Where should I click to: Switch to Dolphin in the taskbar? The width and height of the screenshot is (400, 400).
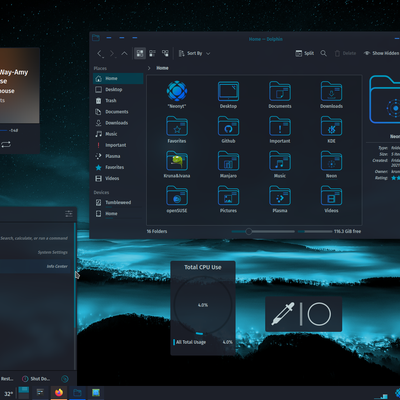point(77,393)
